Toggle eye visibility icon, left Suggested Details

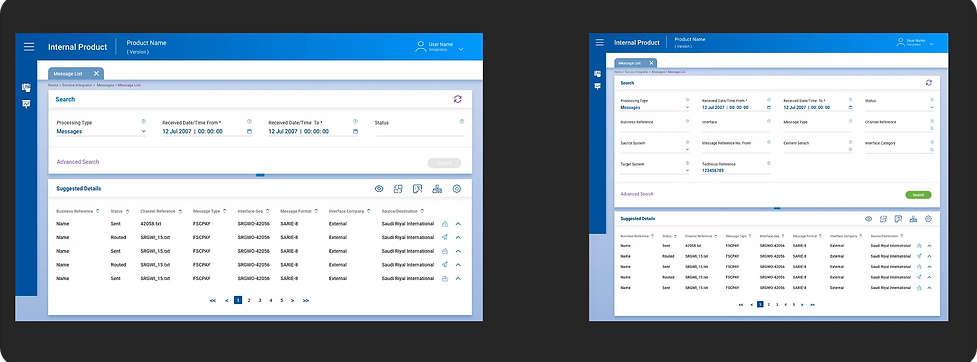click(379, 189)
